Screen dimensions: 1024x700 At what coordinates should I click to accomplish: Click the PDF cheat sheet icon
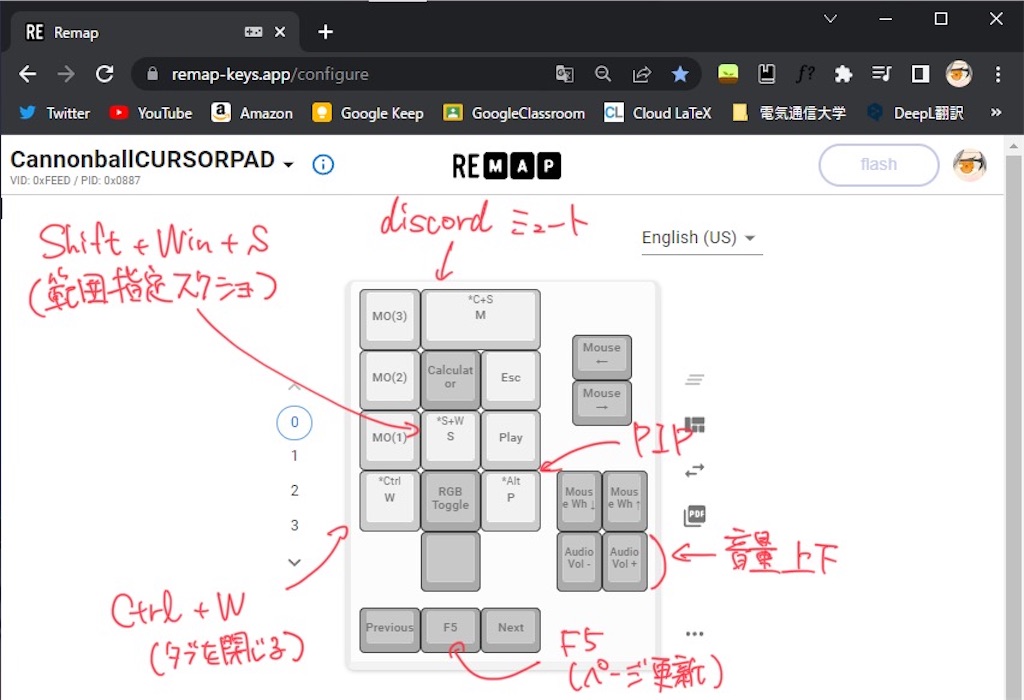694,516
